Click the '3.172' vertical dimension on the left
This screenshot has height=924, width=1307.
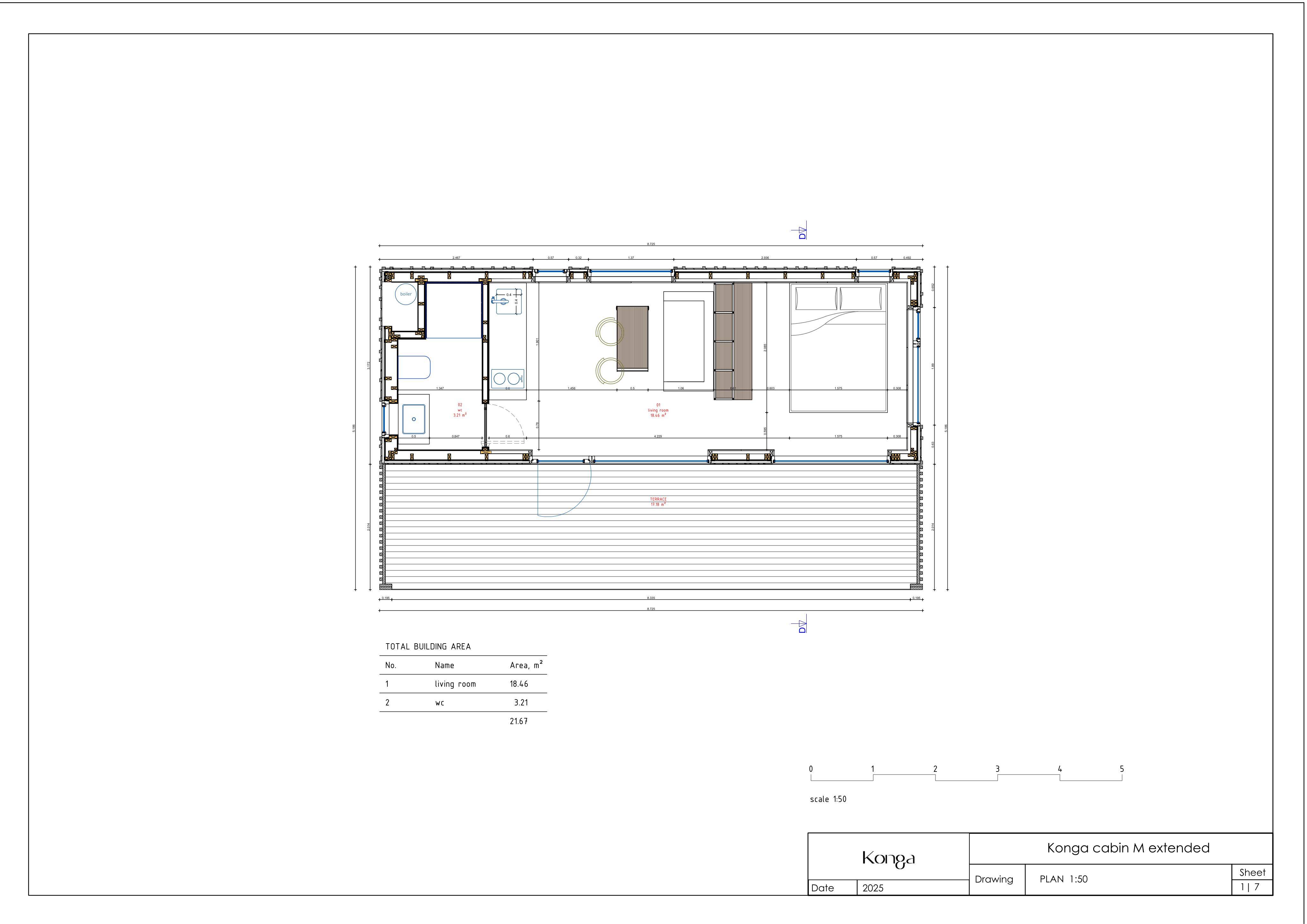pos(369,365)
